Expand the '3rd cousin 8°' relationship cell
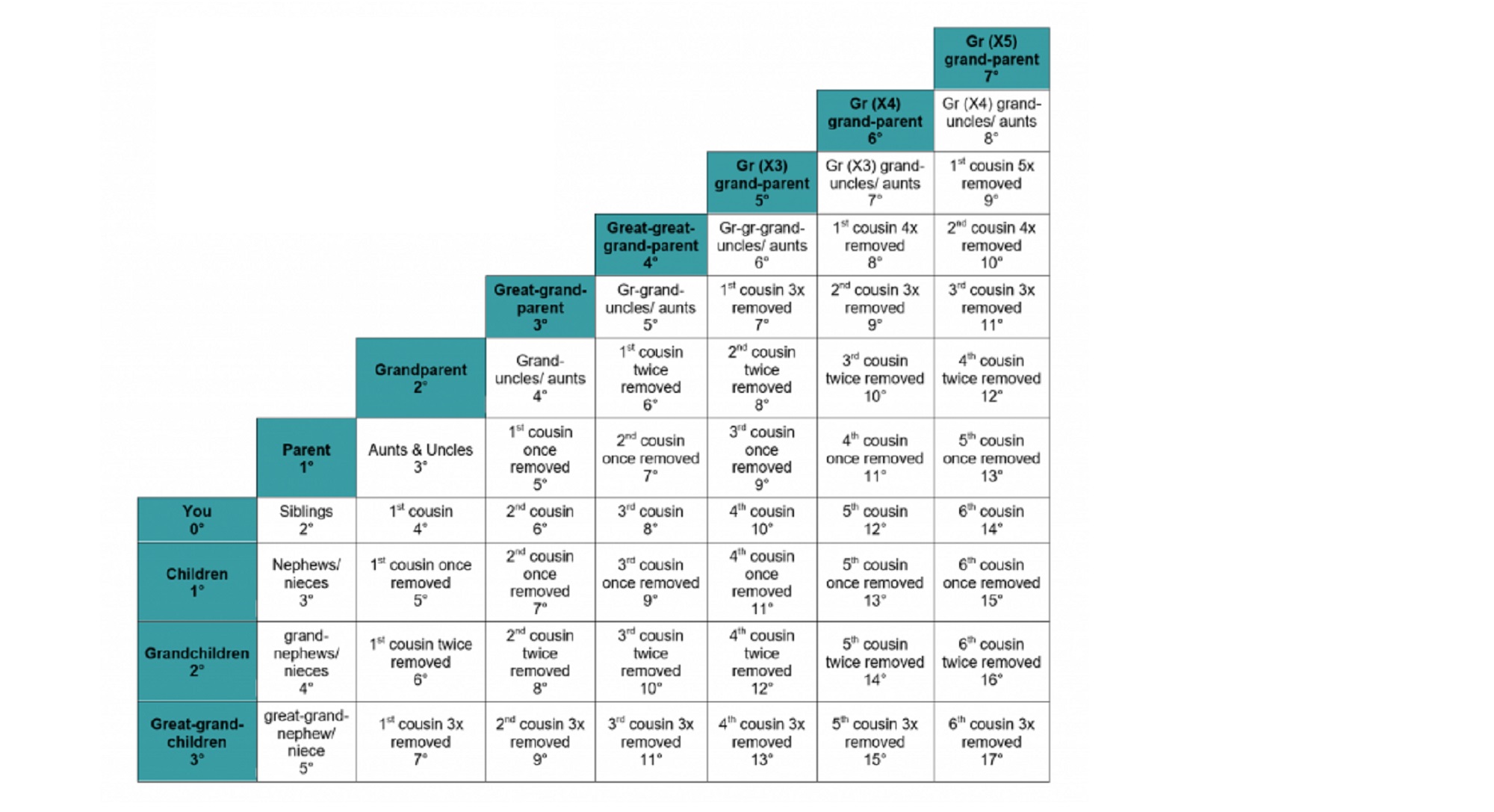1494x812 pixels. (x=650, y=521)
